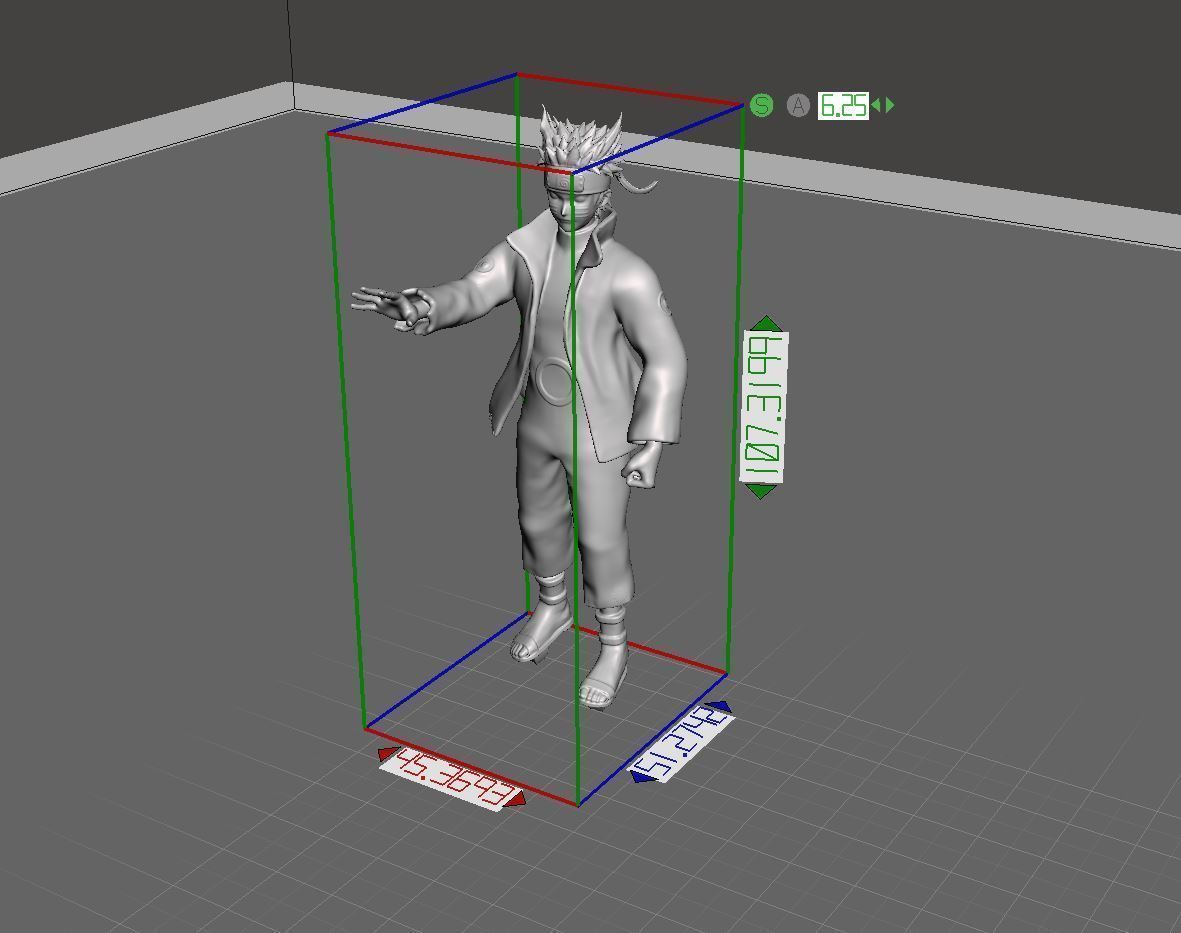Click the red width value 45.3693
The image size is (1181, 933).
(x=451, y=779)
